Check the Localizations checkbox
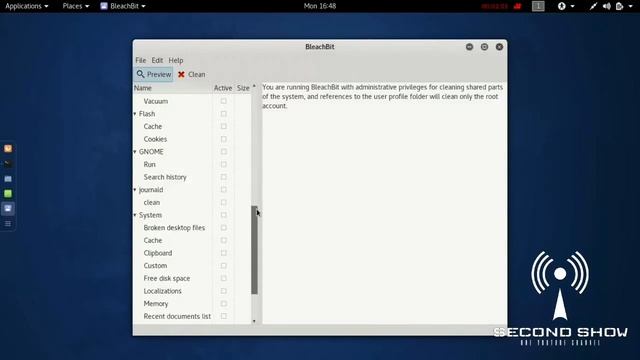 tap(224, 291)
